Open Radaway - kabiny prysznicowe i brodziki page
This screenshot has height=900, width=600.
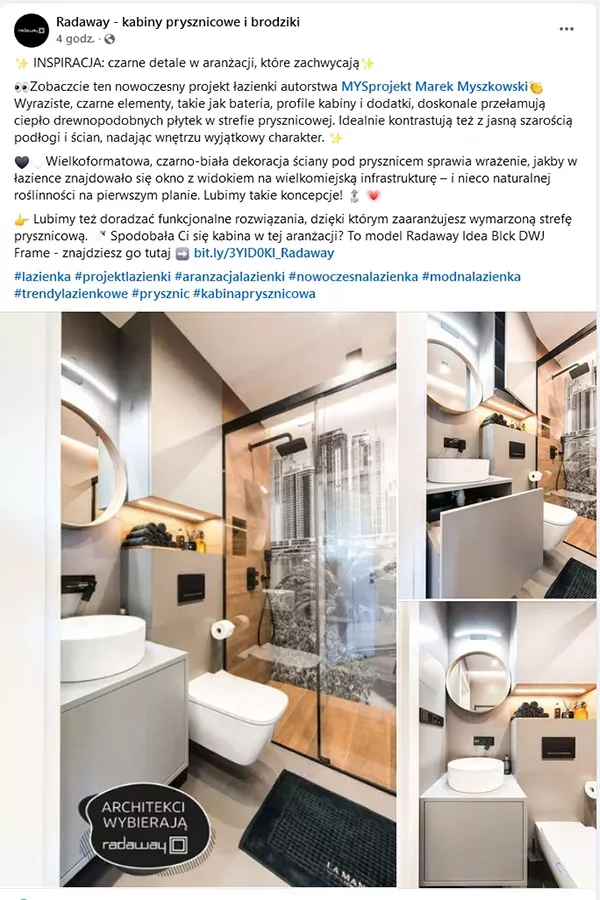coord(178,22)
